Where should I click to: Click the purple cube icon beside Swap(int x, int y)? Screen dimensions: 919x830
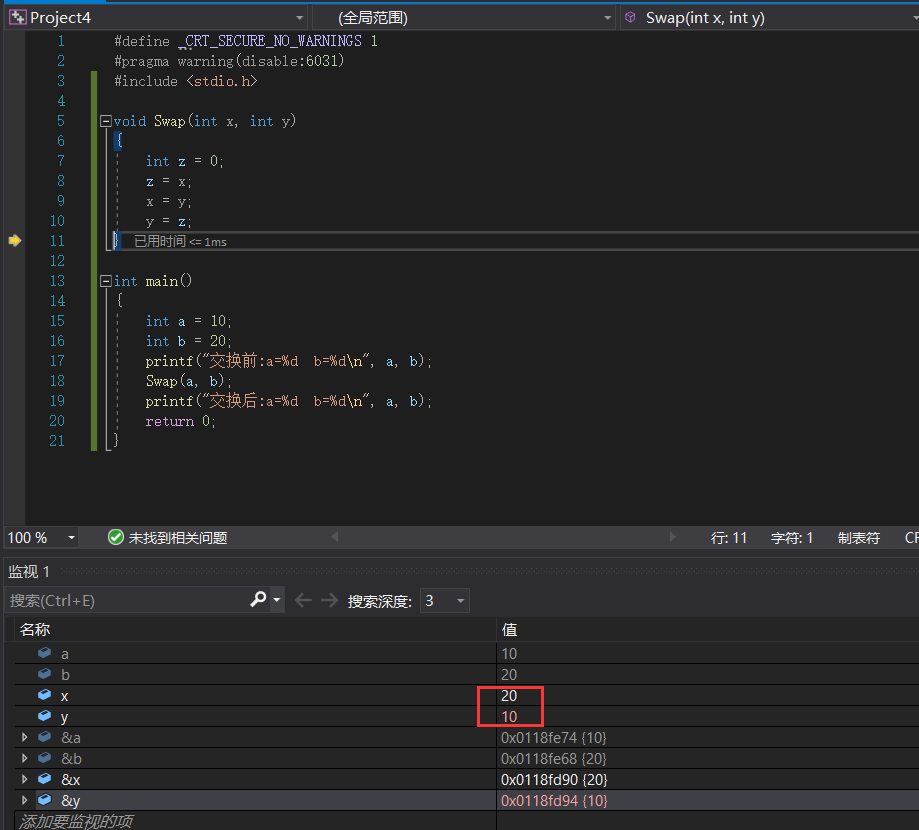tap(631, 18)
